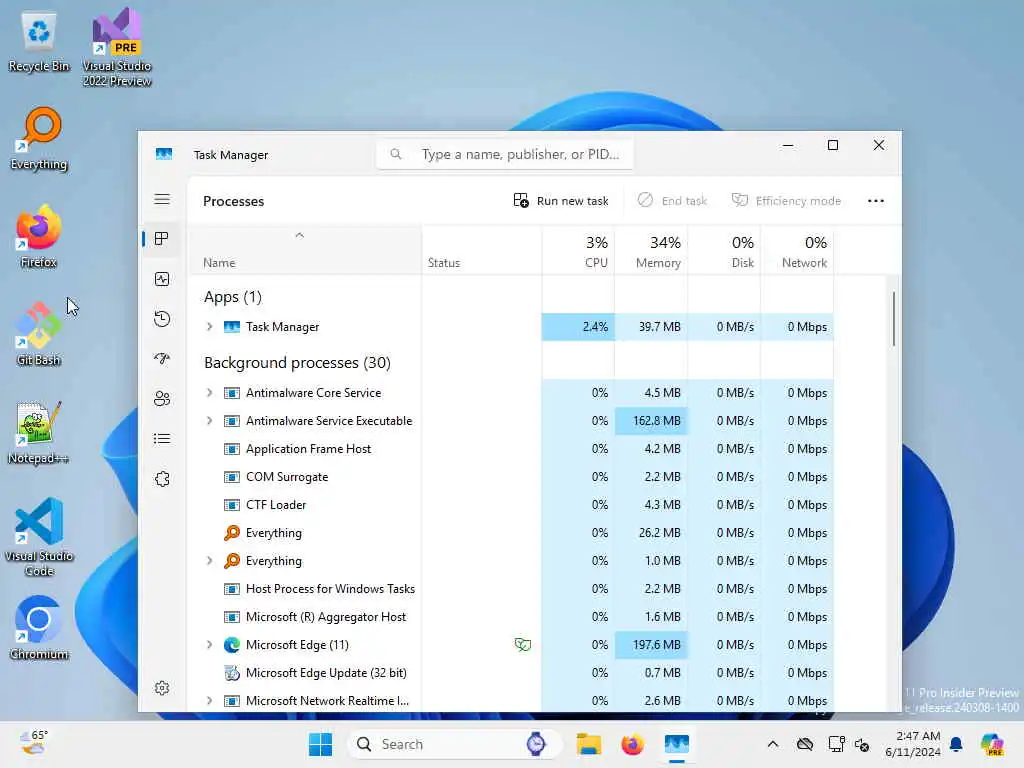Open the App history page in sidebar
Image resolution: width=1024 pixels, height=768 pixels.
pos(162,319)
